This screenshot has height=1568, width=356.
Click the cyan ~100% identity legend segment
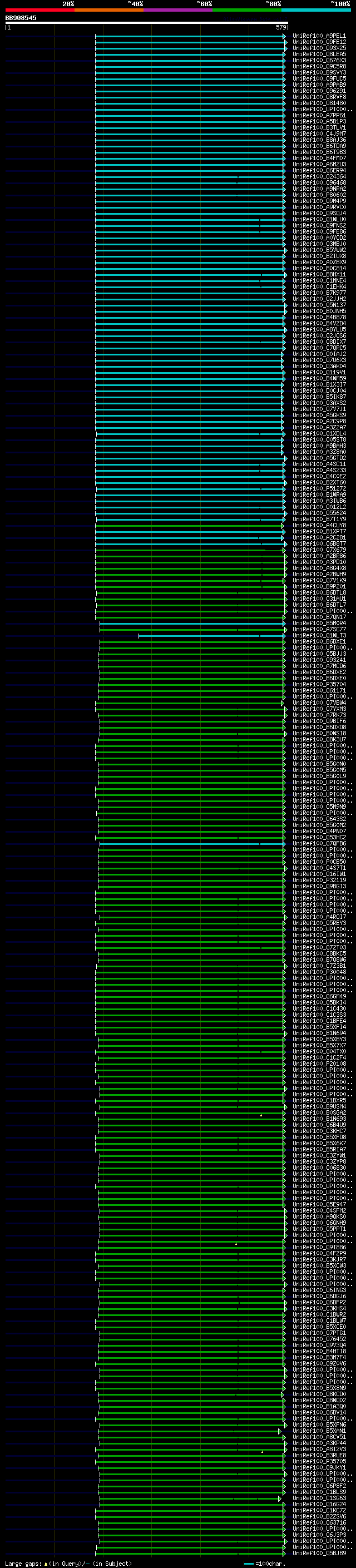coord(316,10)
